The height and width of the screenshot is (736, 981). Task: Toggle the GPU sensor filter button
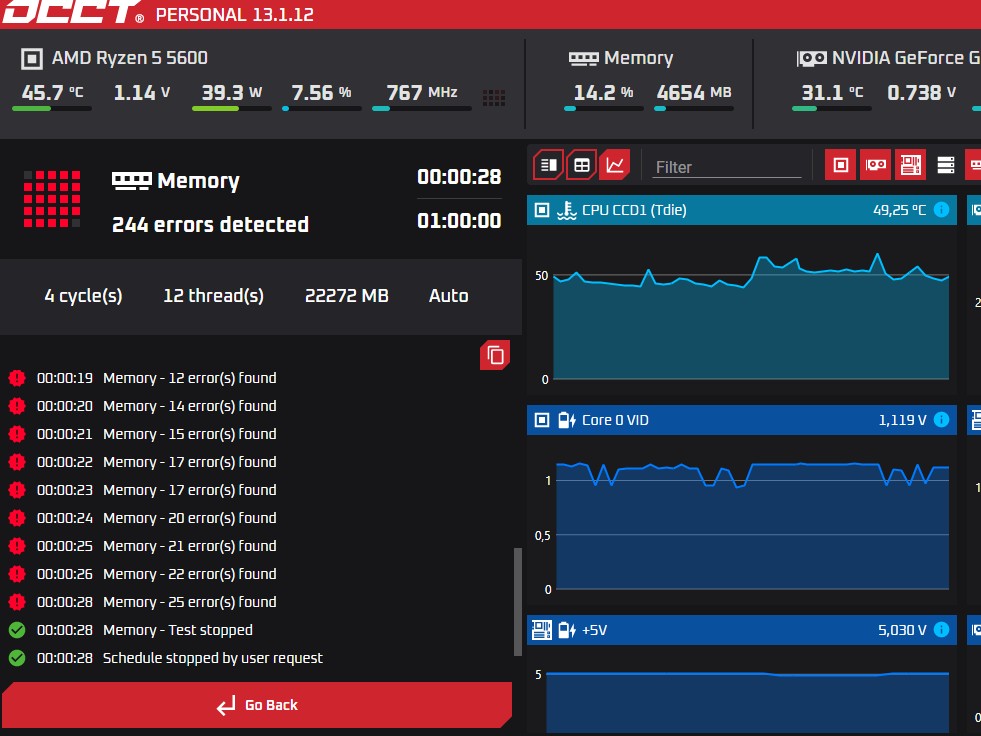[x=875, y=165]
